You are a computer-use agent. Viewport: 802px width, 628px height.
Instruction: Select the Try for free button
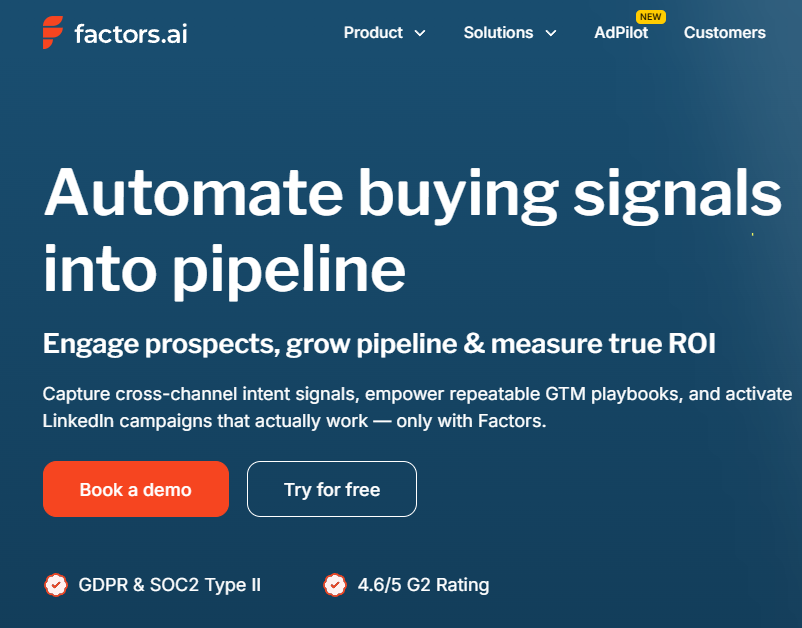point(332,489)
